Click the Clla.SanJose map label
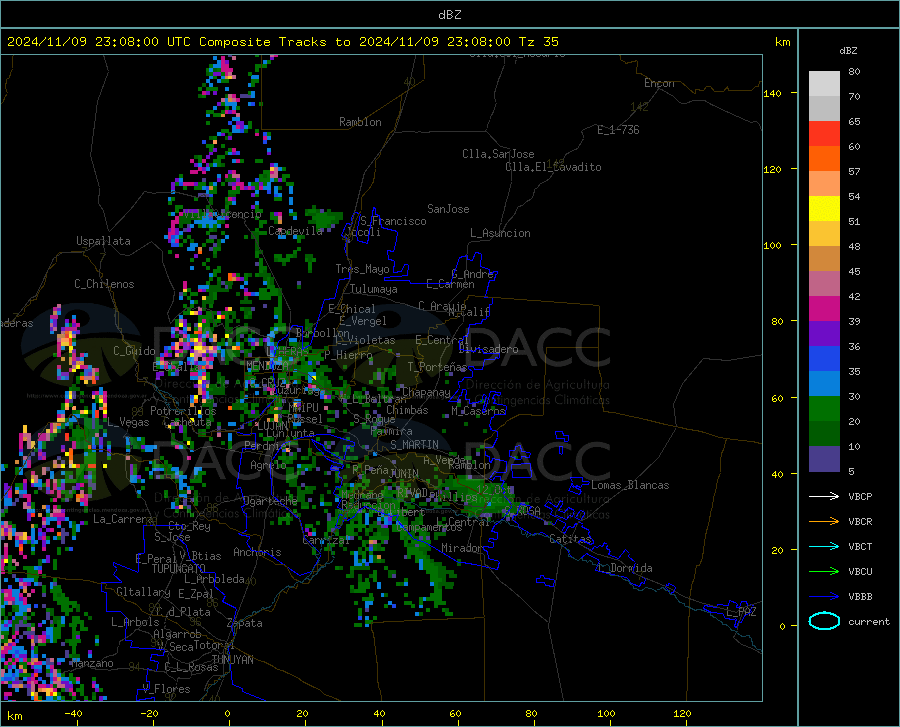Image resolution: width=900 pixels, height=727 pixels. pyautogui.click(x=498, y=154)
